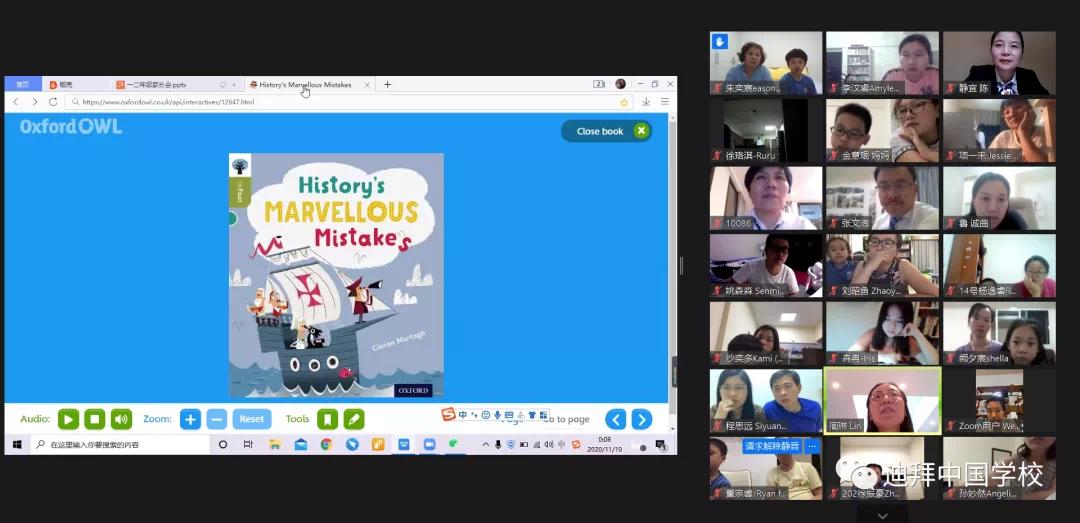Open the bookmark tool
The image size is (1080, 523).
click(327, 419)
